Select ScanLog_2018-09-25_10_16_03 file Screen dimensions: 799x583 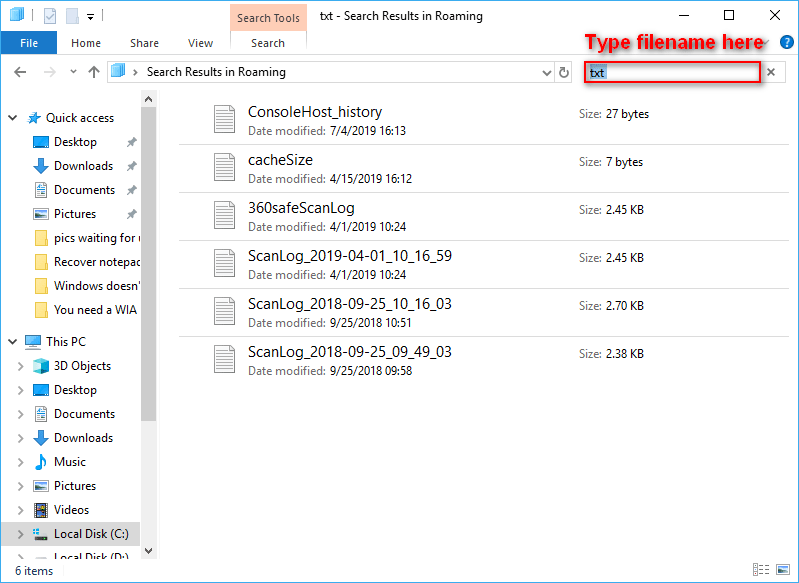[349, 304]
